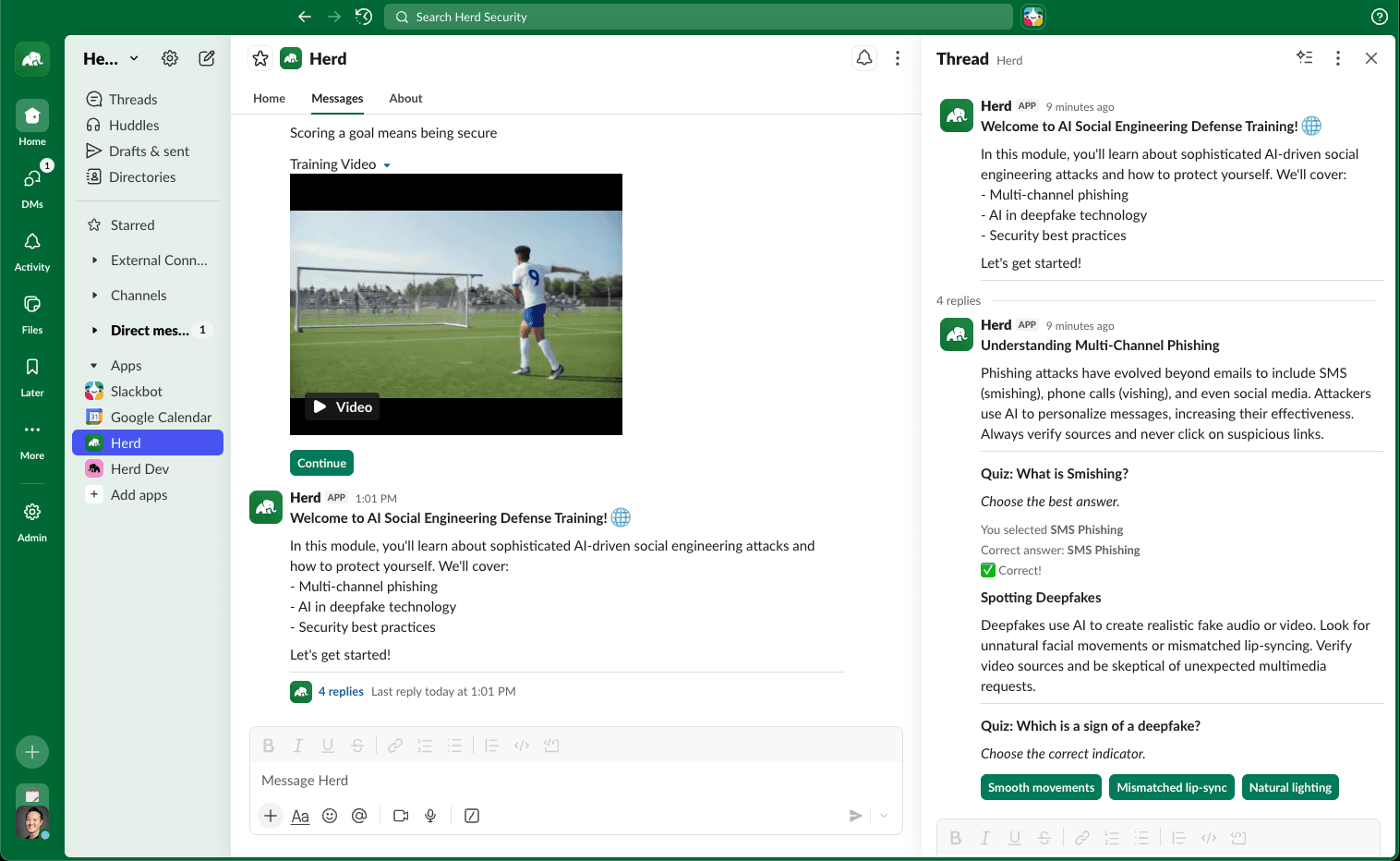The width and height of the screenshot is (1400, 861).
Task: Open the Activity view in sidebar
Action: [x=31, y=248]
